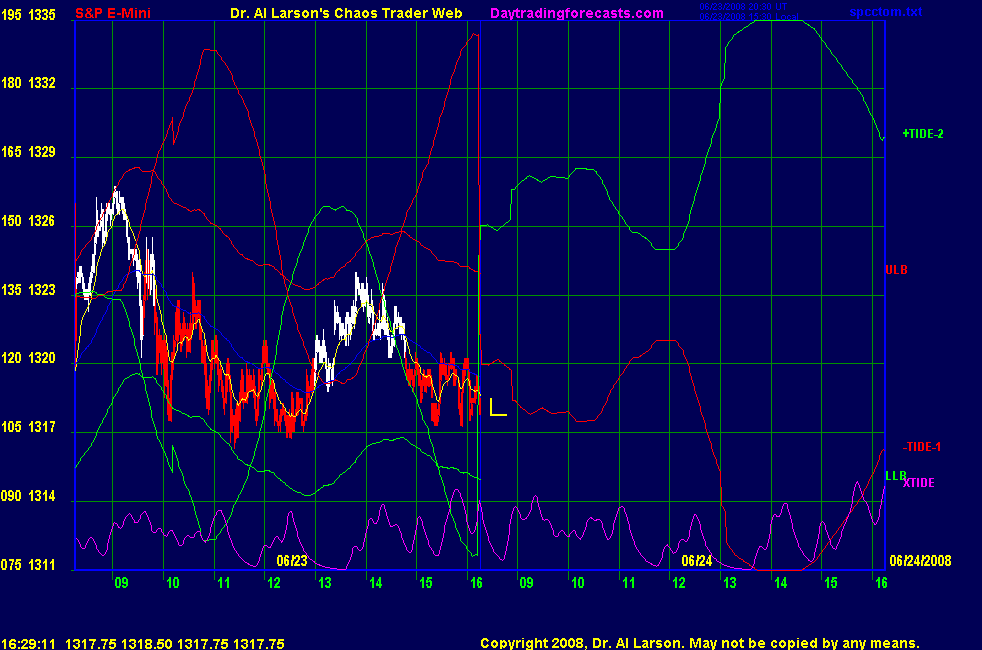Click the copyright notice text at bottom

point(699,644)
